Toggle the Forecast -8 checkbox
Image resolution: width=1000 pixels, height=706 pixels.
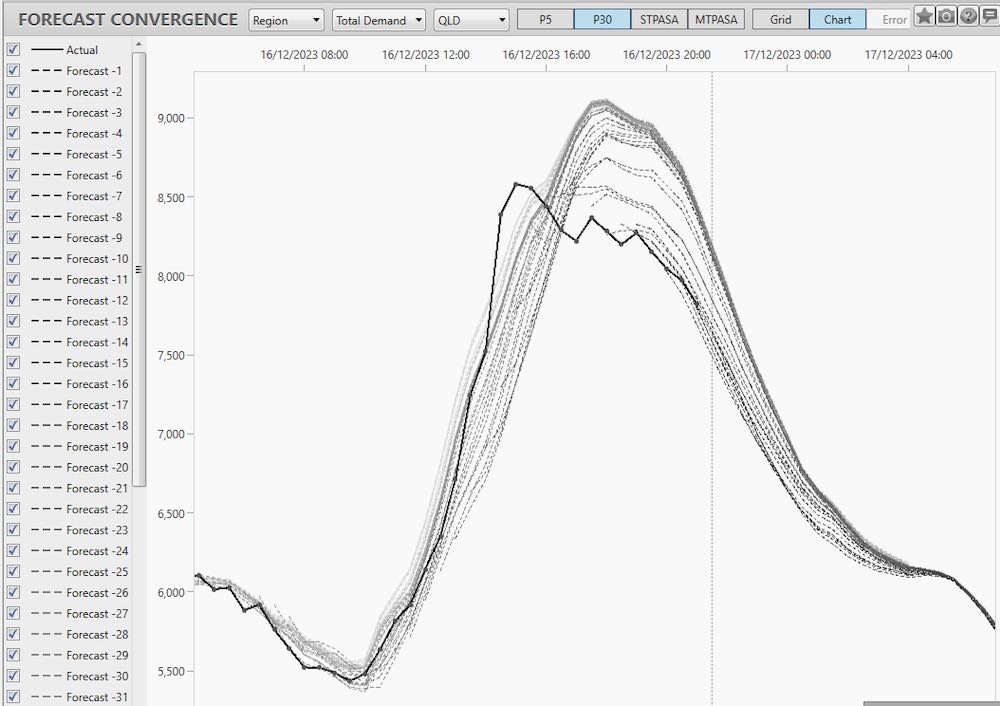[x=14, y=216]
